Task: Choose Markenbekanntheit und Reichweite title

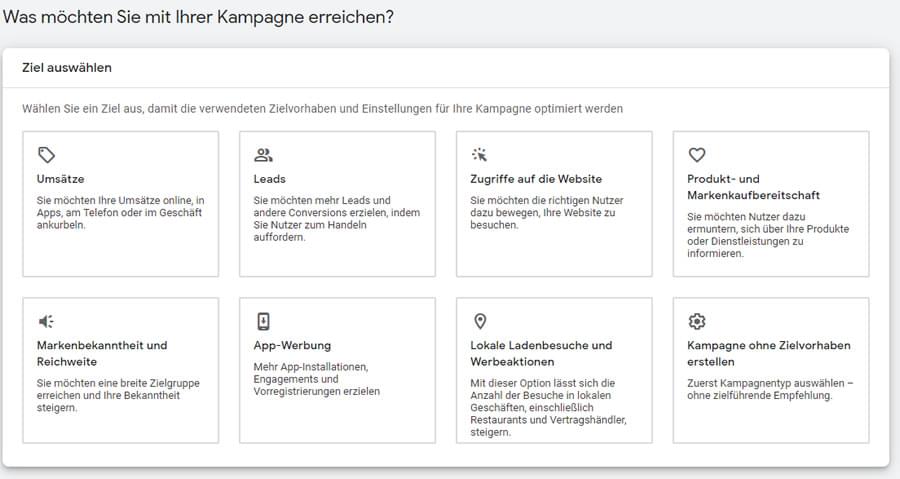Action: tap(102, 353)
